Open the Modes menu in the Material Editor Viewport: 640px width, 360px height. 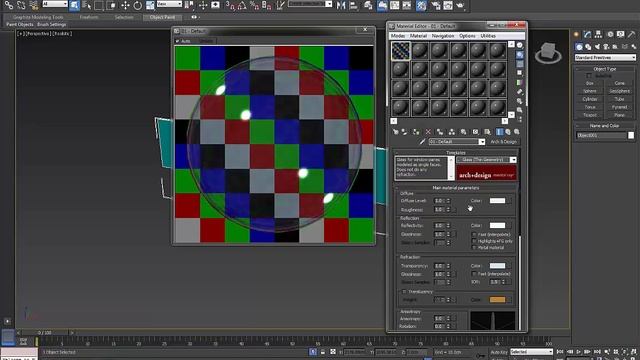(x=398, y=36)
